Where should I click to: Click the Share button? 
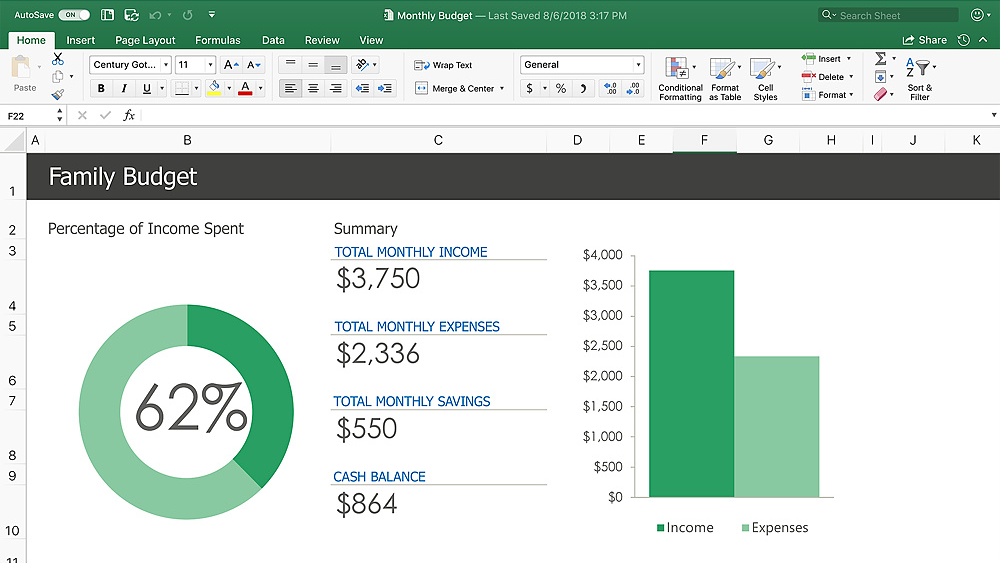click(925, 40)
